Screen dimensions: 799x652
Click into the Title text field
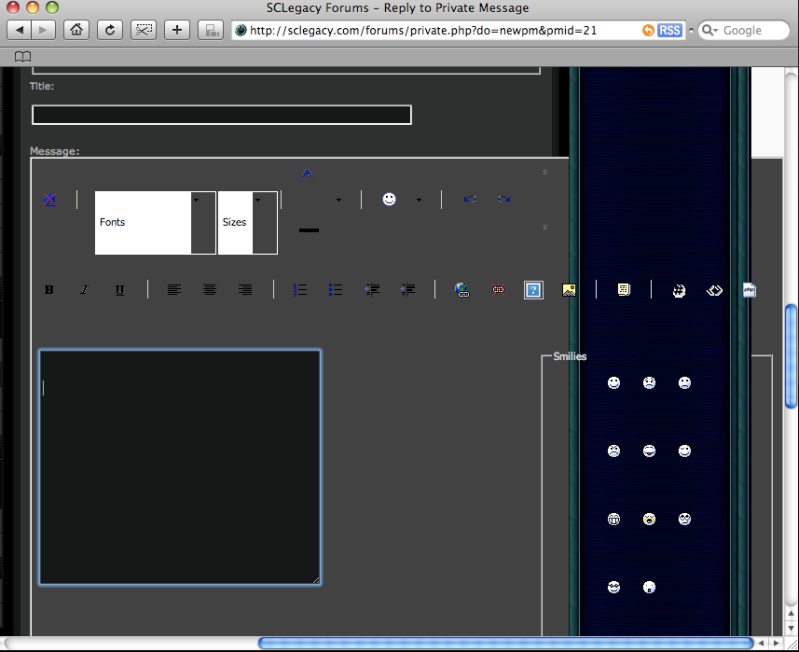tap(221, 115)
